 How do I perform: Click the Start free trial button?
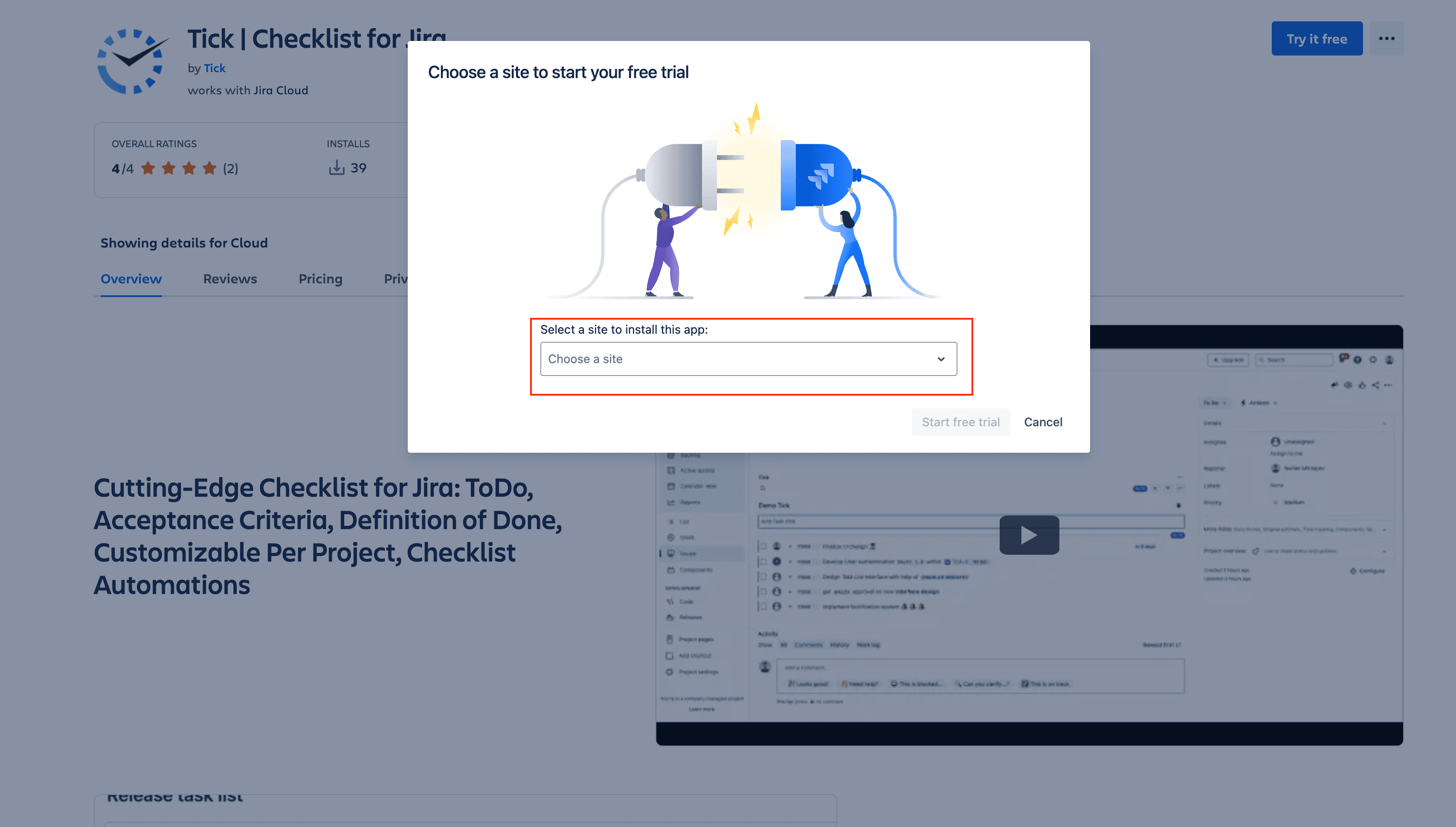(960, 422)
